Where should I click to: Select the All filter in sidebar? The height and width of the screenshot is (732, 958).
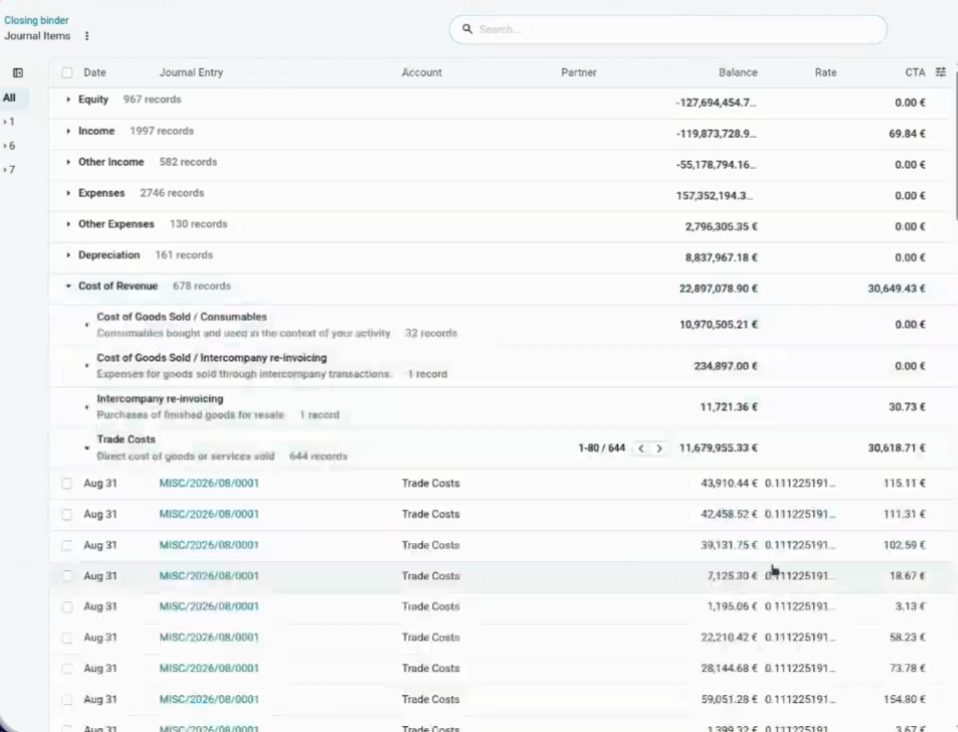pyautogui.click(x=9, y=98)
